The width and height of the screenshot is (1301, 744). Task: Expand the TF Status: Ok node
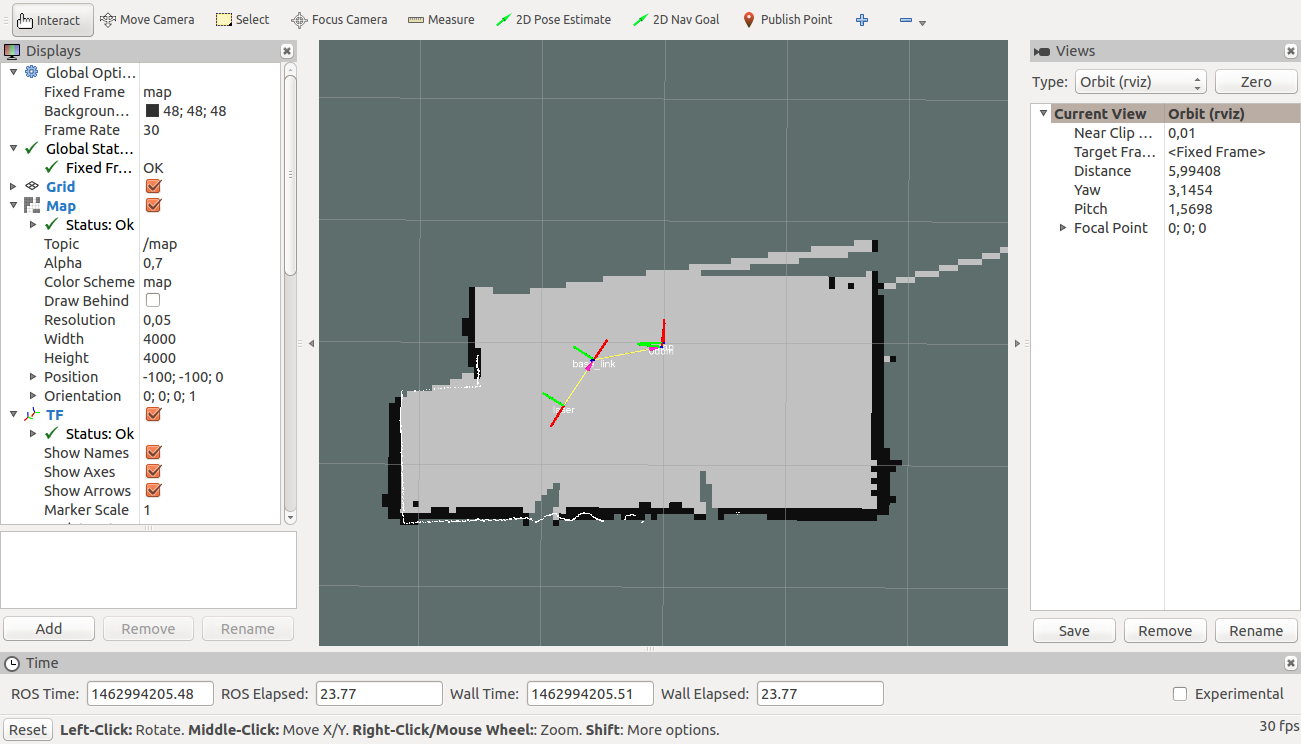point(34,434)
